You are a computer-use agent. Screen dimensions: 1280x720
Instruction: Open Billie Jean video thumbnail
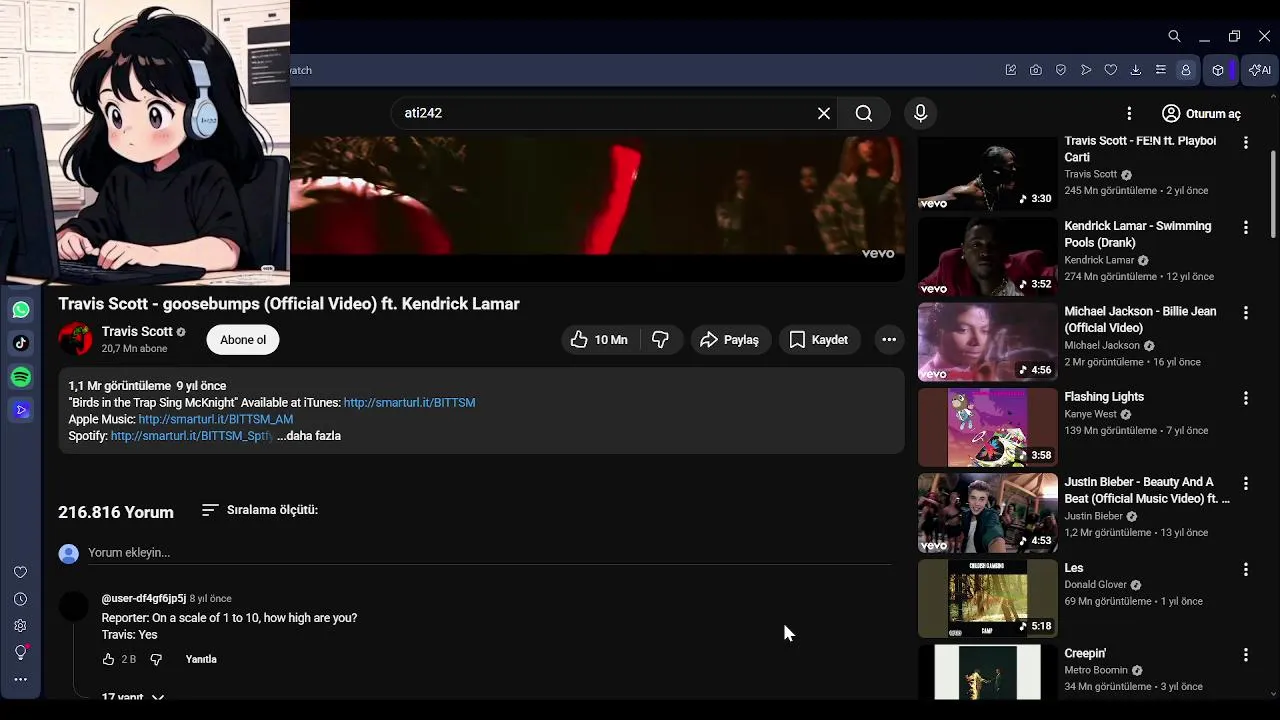988,342
